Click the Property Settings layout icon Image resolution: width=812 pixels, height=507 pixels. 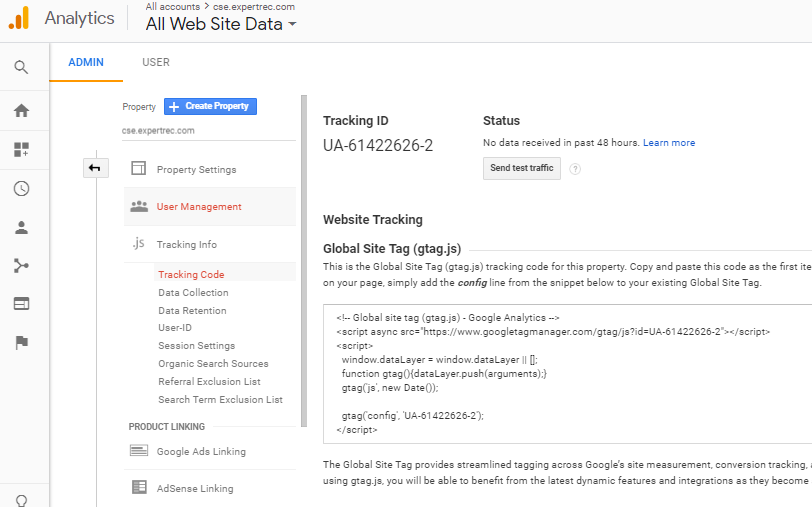coord(139,168)
